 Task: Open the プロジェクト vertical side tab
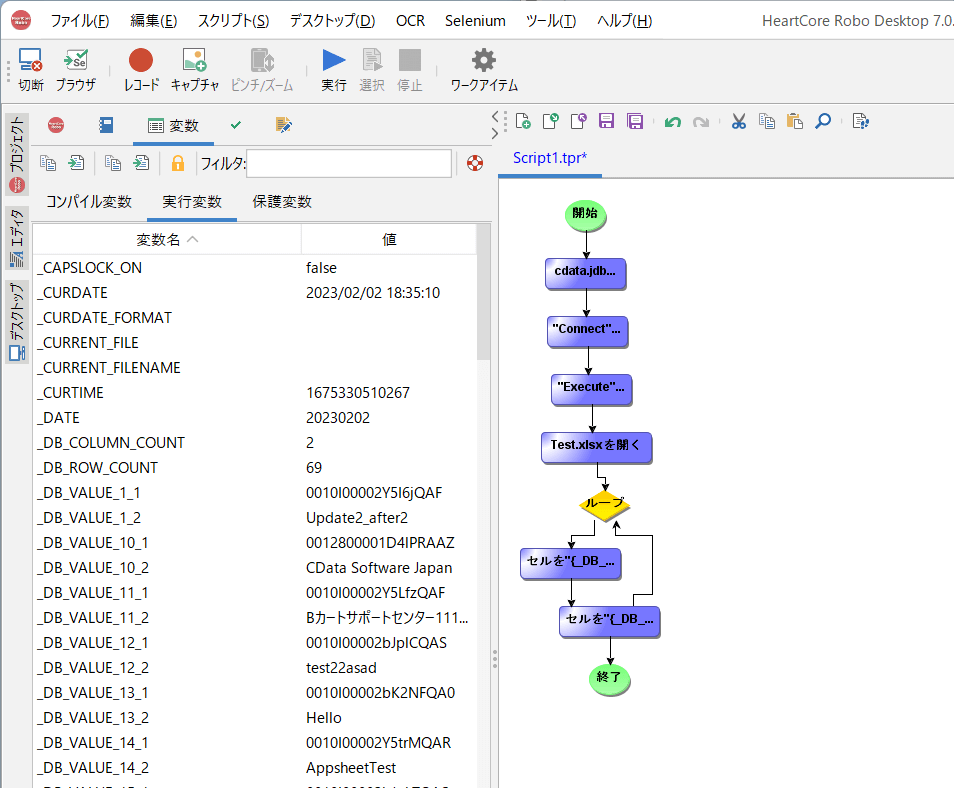click(x=17, y=153)
